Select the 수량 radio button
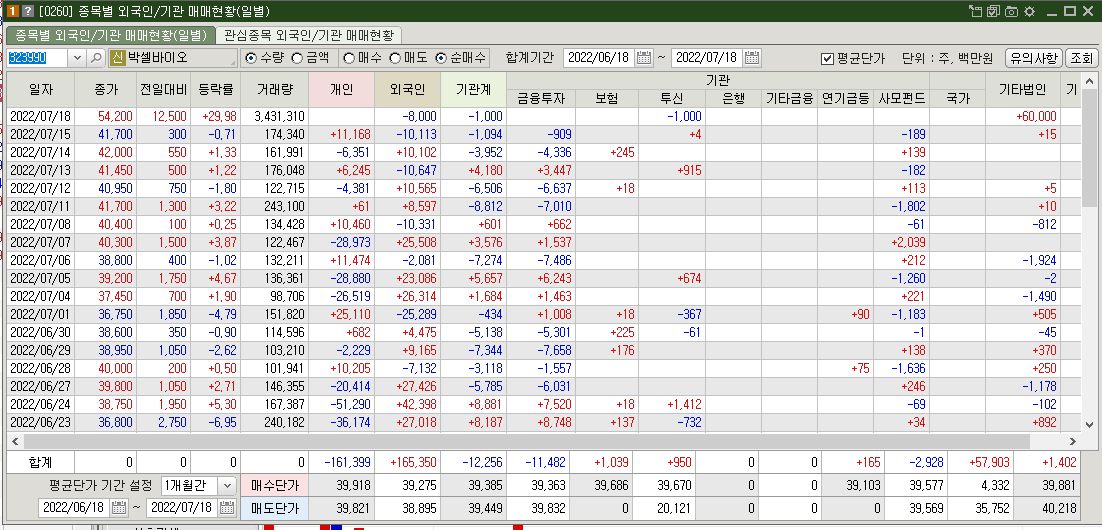Image resolution: width=1102 pixels, height=530 pixels. [x=251, y=58]
